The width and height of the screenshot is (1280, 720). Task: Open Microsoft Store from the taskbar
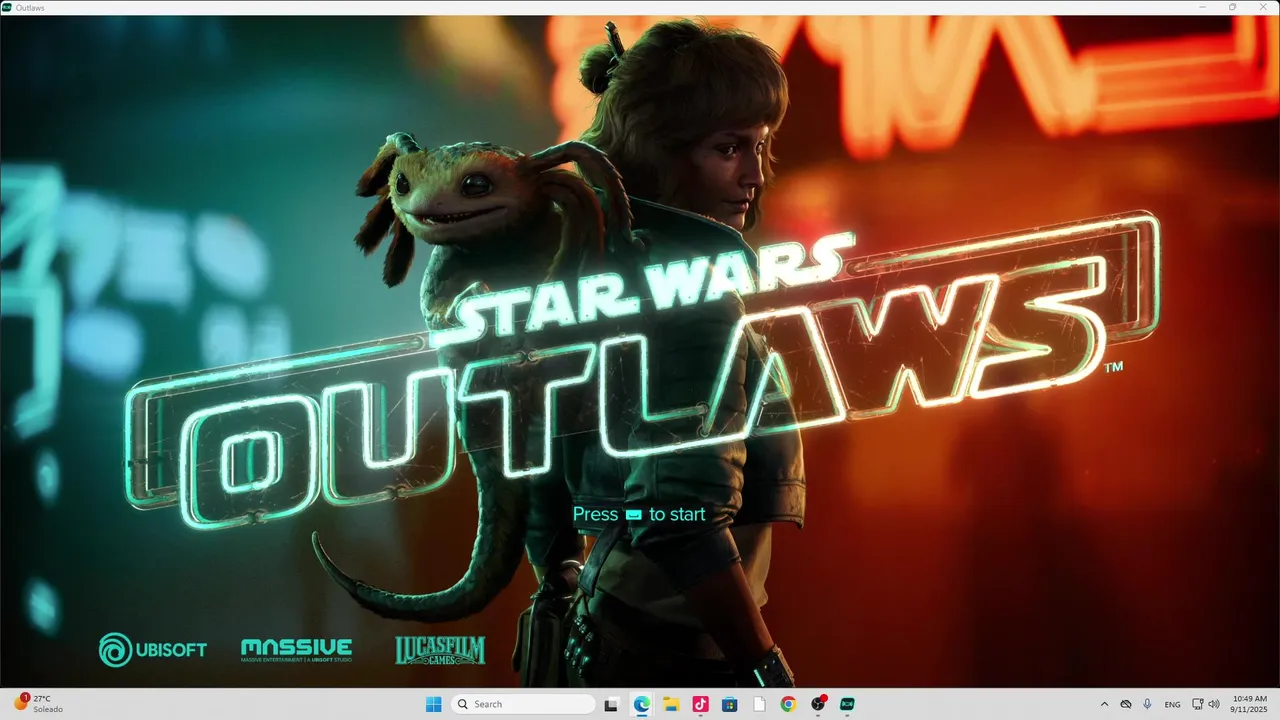click(x=730, y=704)
